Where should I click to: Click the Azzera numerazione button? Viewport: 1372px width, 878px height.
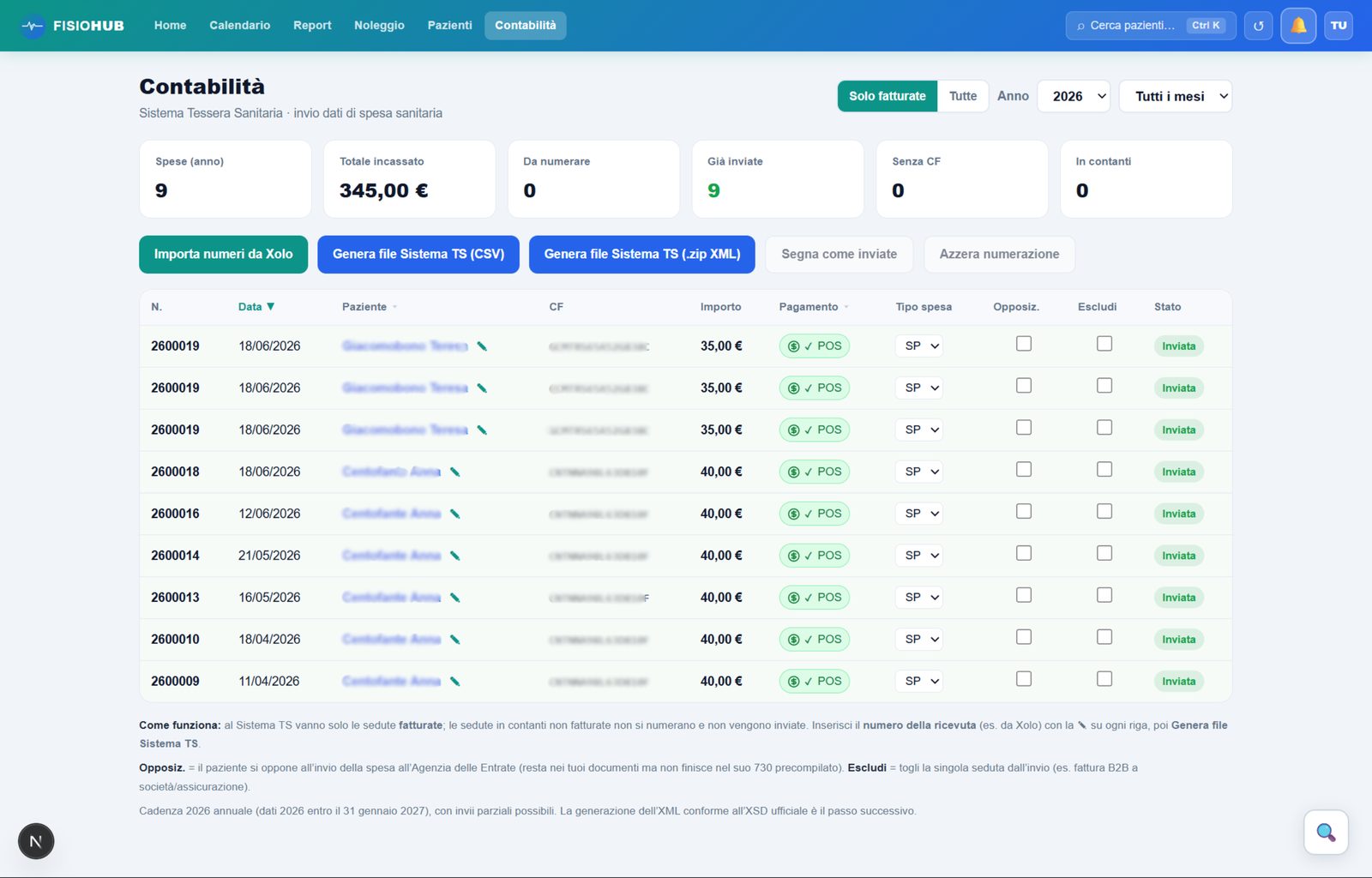(999, 255)
